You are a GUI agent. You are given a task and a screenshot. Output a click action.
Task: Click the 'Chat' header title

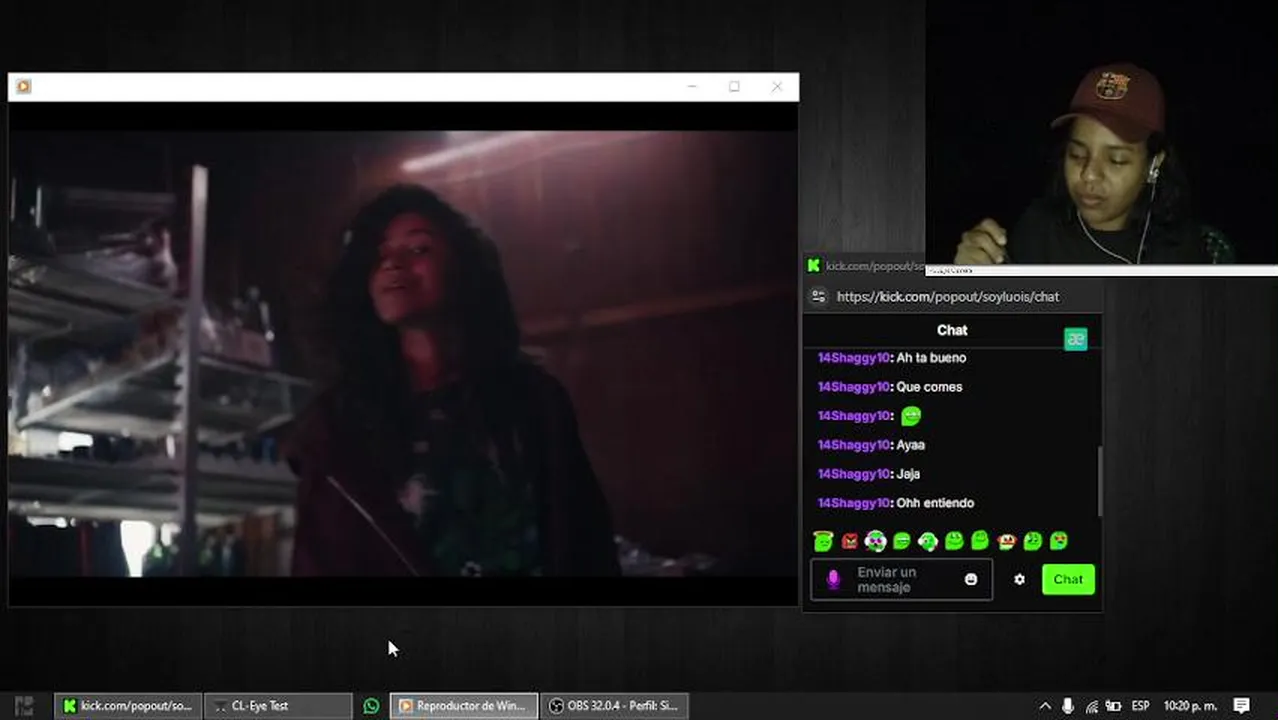(x=952, y=330)
